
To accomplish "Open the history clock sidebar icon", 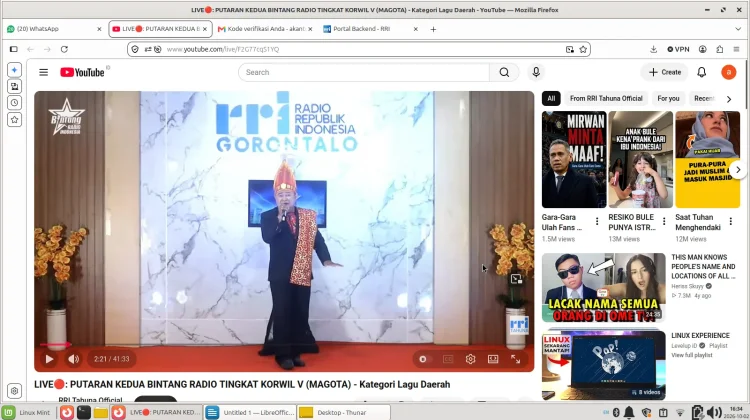I will pyautogui.click(x=14, y=103).
